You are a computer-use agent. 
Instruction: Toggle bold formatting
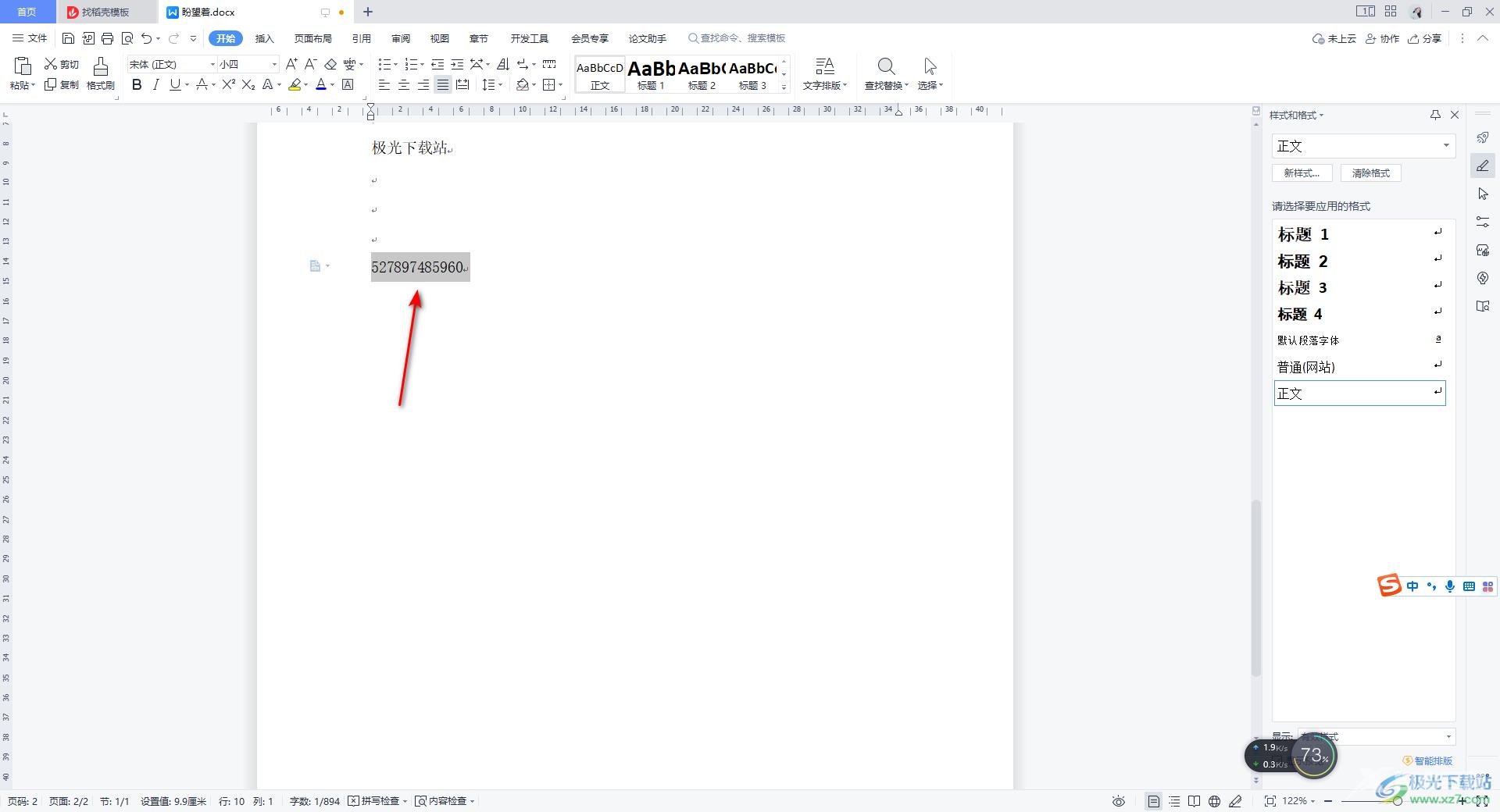tap(137, 84)
